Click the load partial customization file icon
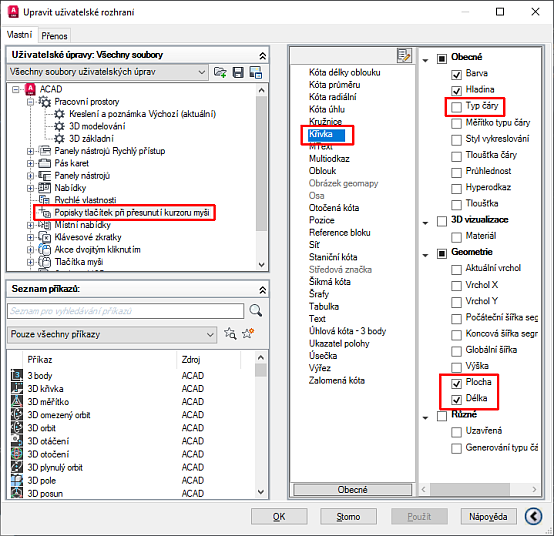The image size is (554, 536). click(220, 72)
